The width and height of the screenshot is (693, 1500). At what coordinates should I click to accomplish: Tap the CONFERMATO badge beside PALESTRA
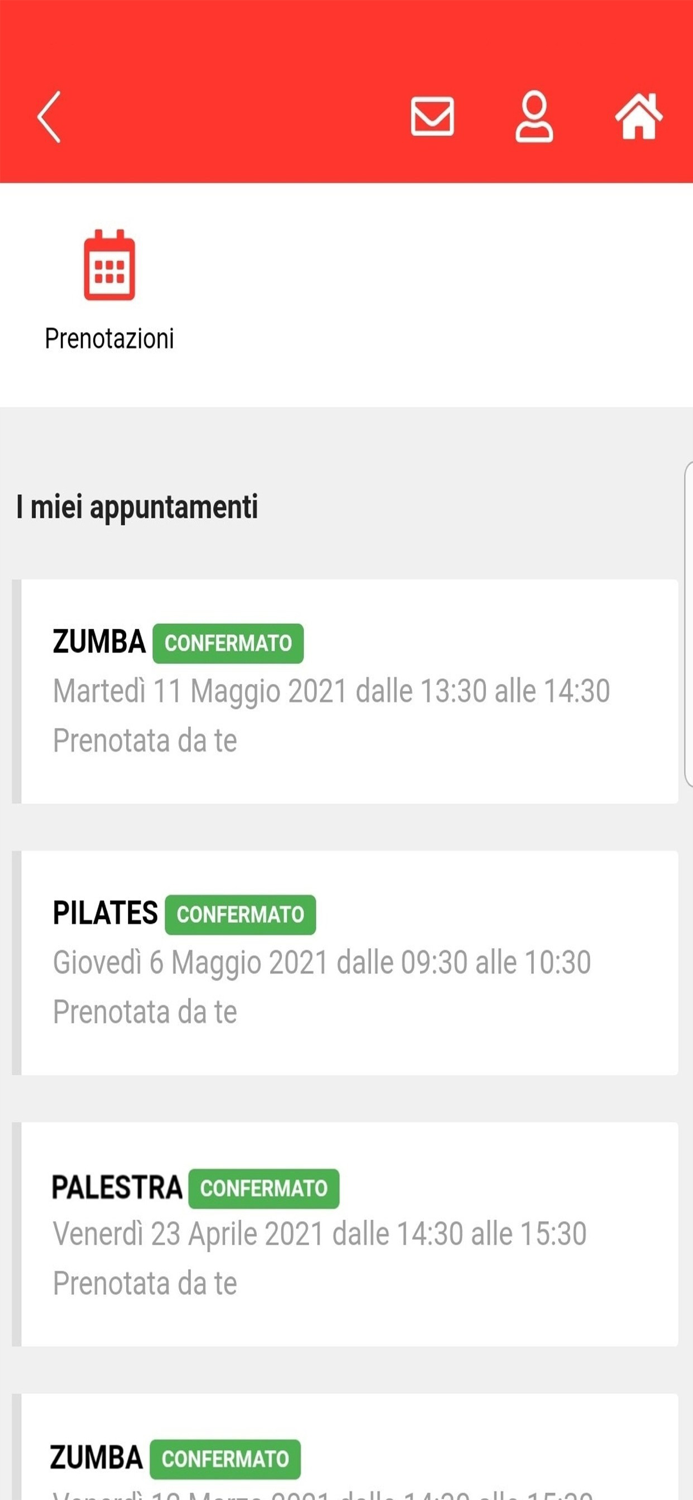[x=263, y=1188]
